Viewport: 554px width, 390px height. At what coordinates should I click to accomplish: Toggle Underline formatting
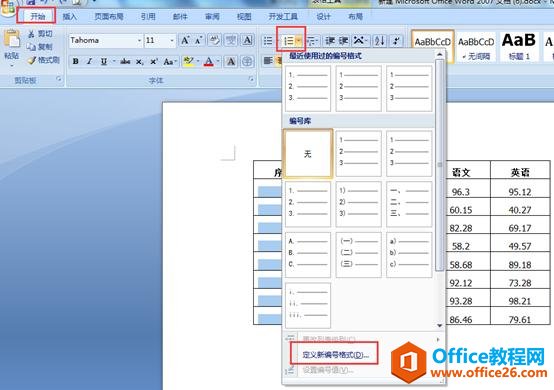point(104,61)
